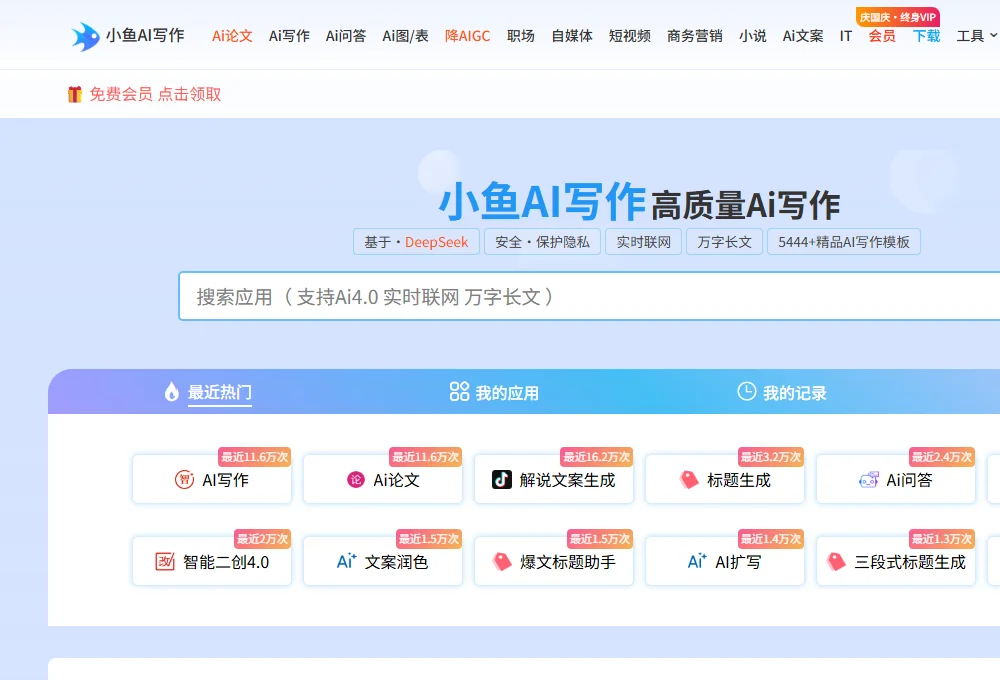1000x680 pixels.
Task: Click the 最近16.2万次 usage badge
Action: pos(596,457)
